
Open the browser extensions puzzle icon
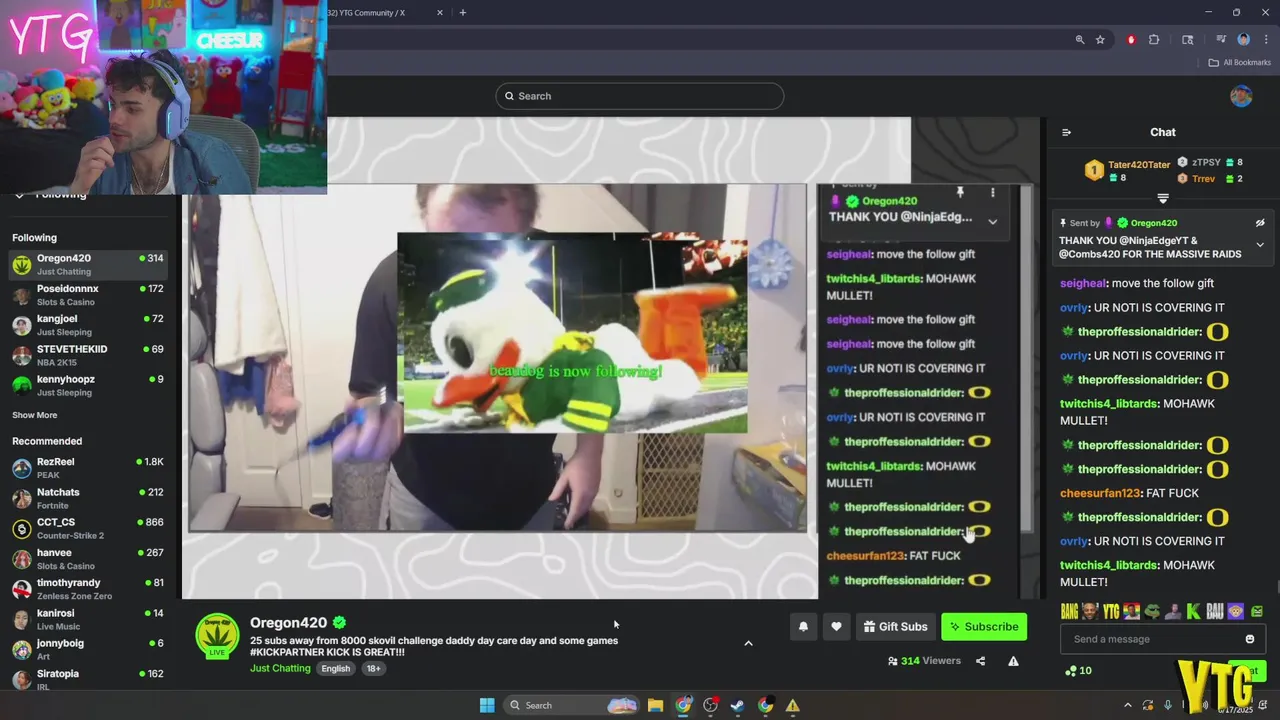pyautogui.click(x=1154, y=40)
